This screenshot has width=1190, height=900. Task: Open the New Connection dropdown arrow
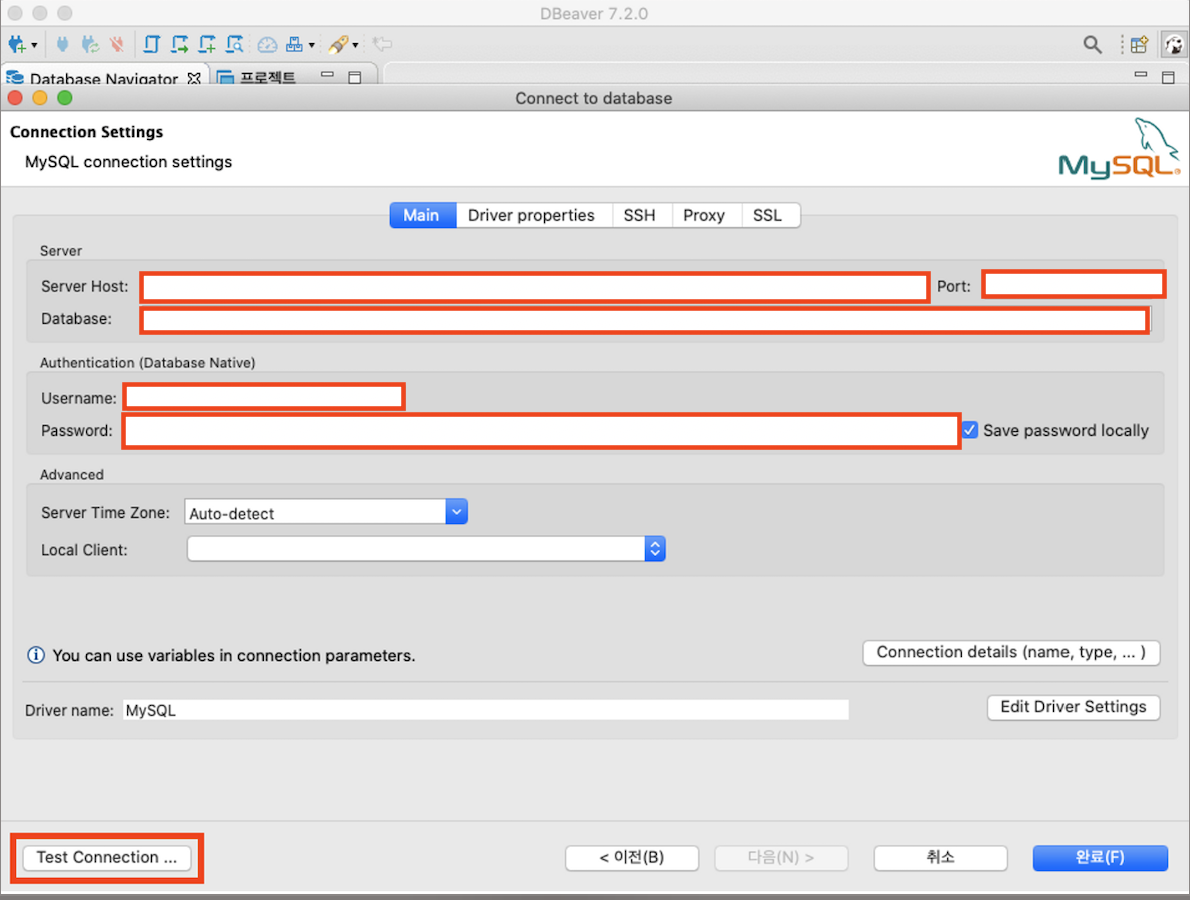pyautogui.click(x=34, y=46)
